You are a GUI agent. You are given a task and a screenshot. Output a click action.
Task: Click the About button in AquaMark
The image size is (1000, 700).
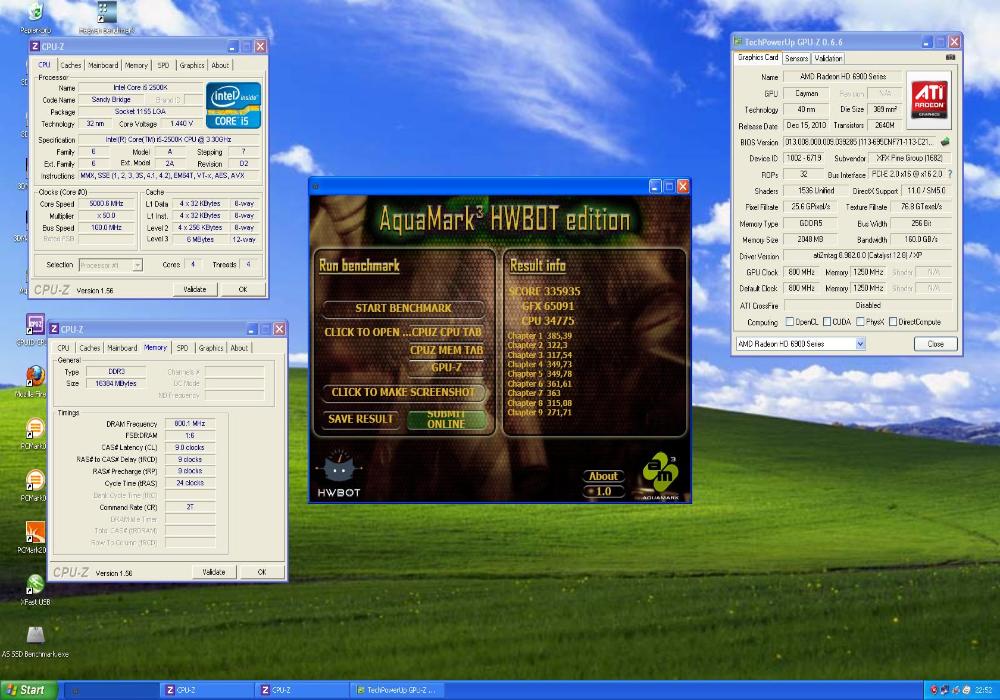tap(603, 476)
